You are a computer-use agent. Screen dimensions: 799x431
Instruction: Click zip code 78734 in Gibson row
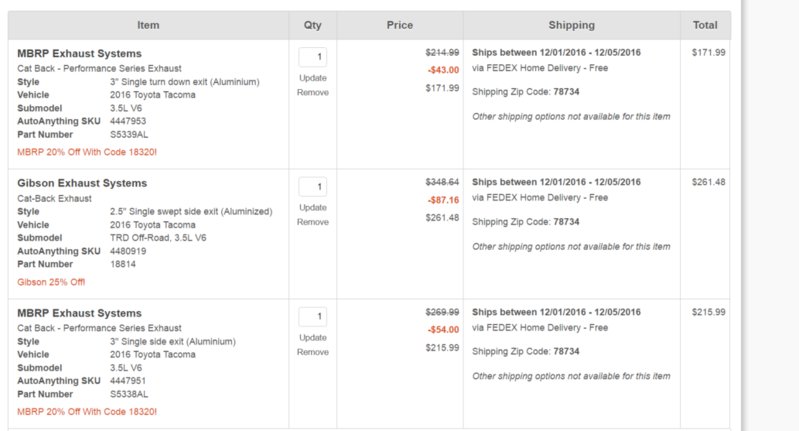click(x=566, y=222)
